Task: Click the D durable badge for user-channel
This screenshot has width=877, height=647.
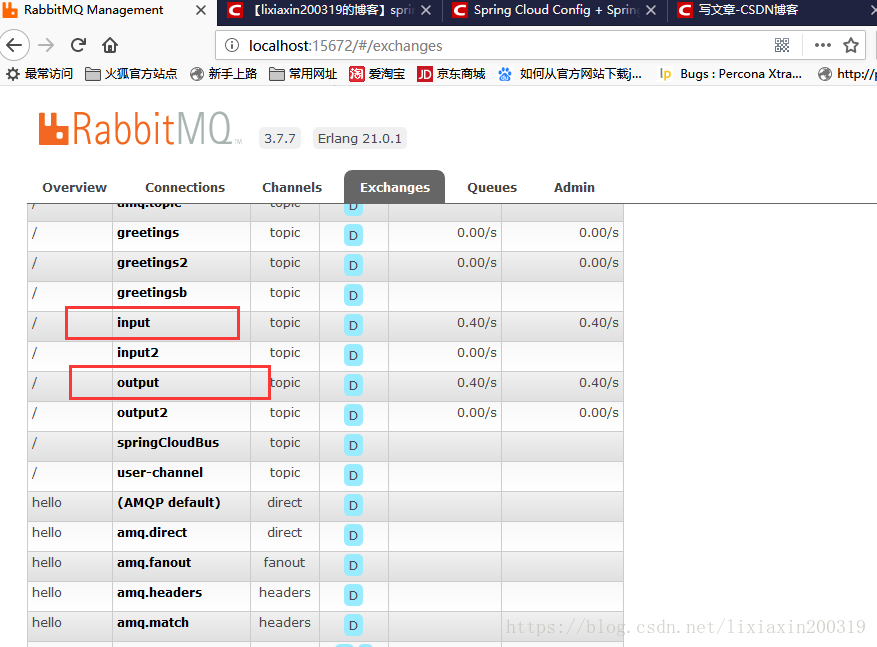Action: (353, 475)
